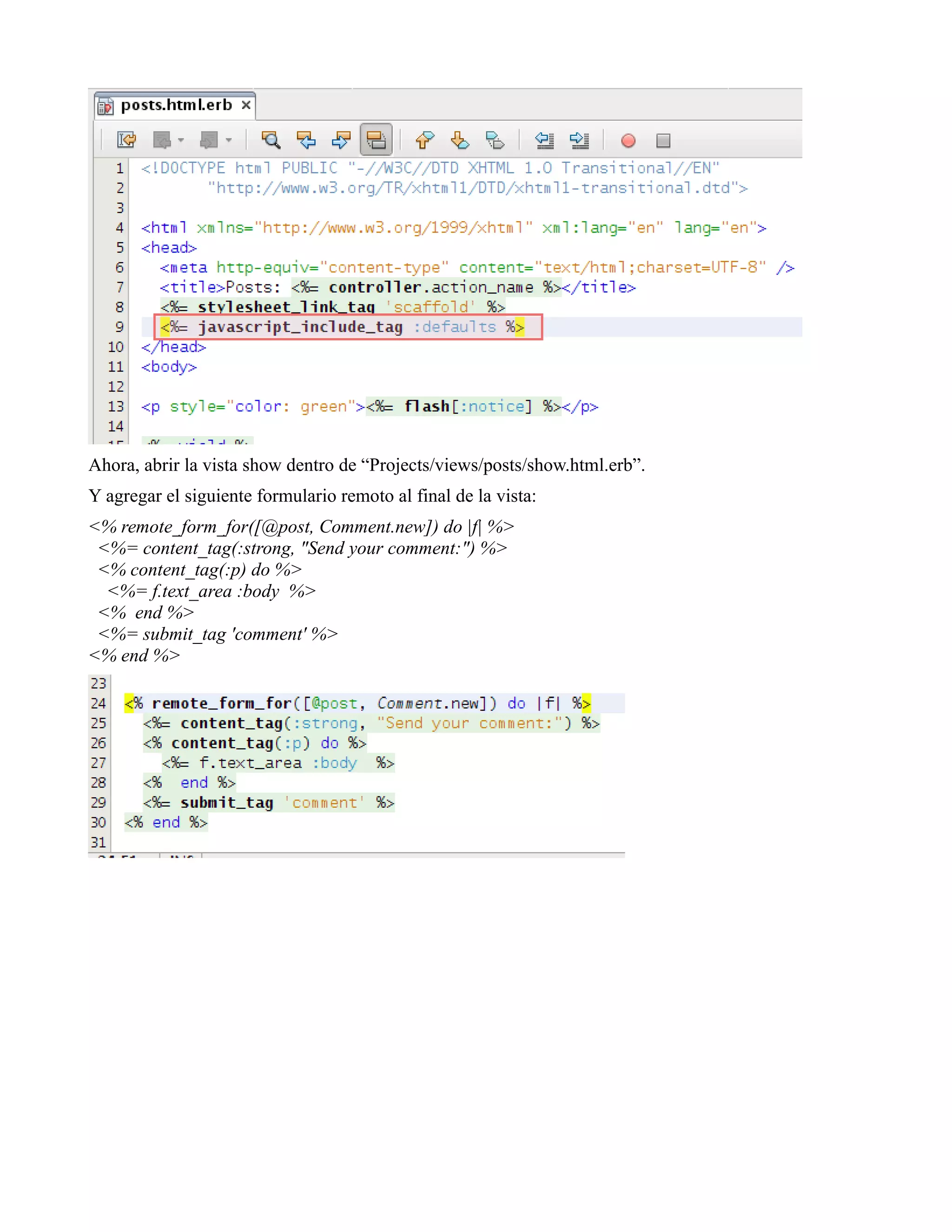Click italic remote_form_for text in document
Image resolution: width=952 pixels, height=1232 pixels.
(302, 527)
